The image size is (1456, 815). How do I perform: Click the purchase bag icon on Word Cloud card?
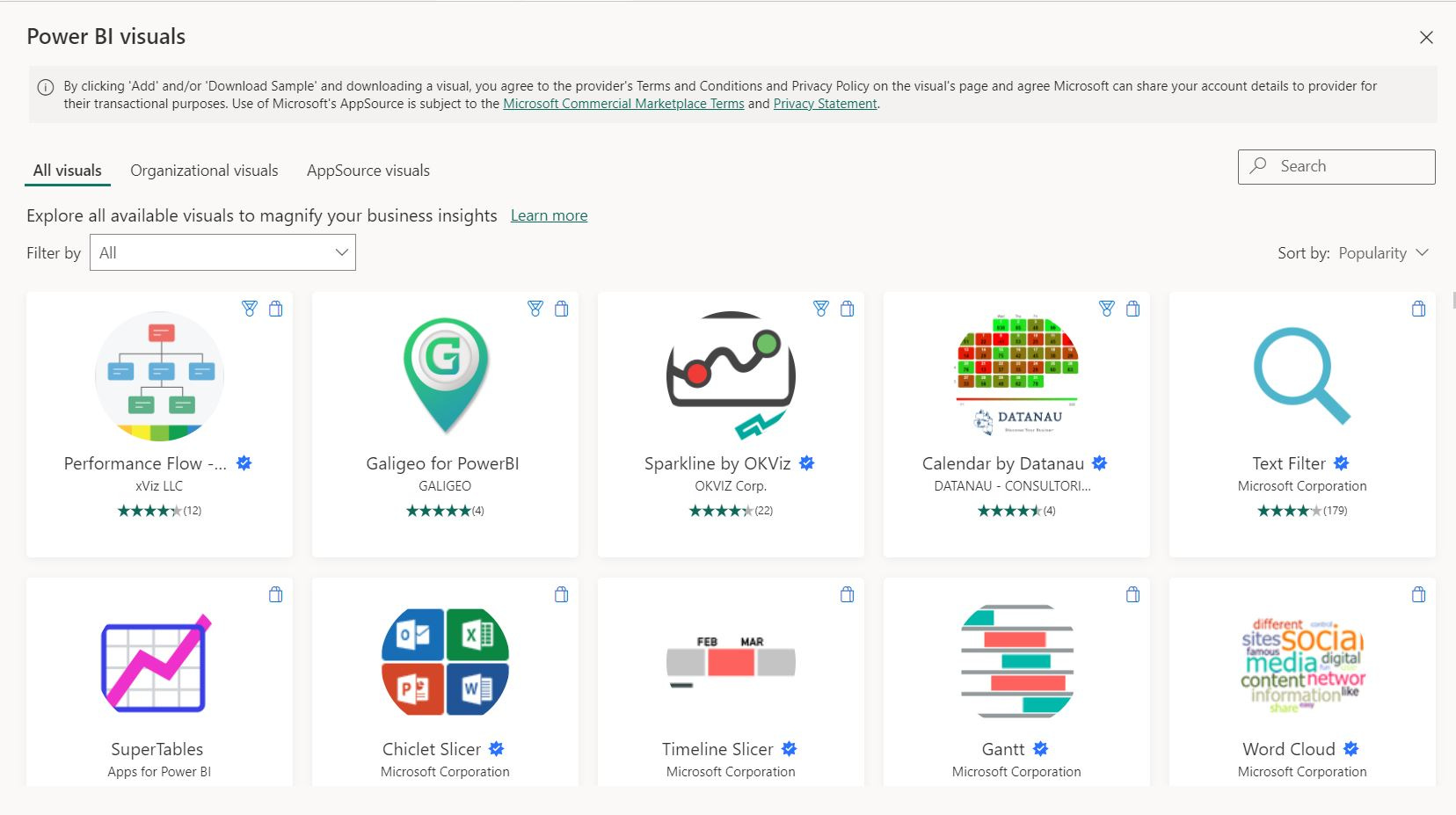(1419, 594)
